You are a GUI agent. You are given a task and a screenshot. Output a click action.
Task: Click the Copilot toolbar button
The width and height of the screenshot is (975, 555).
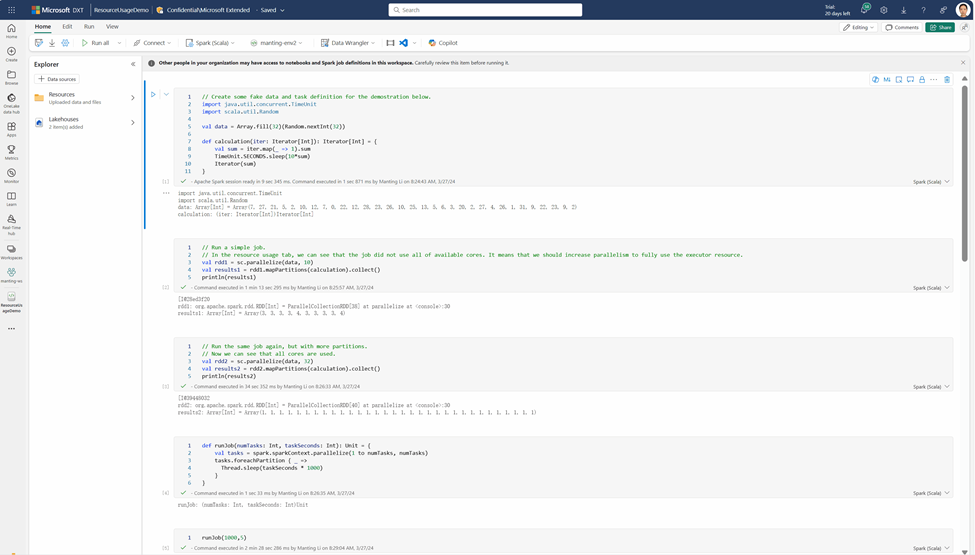click(x=443, y=43)
